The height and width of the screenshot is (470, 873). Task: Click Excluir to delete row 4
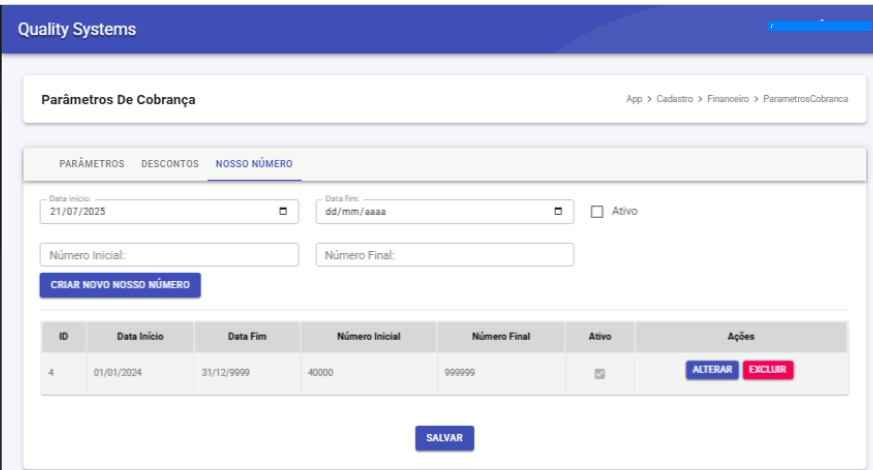pos(768,370)
